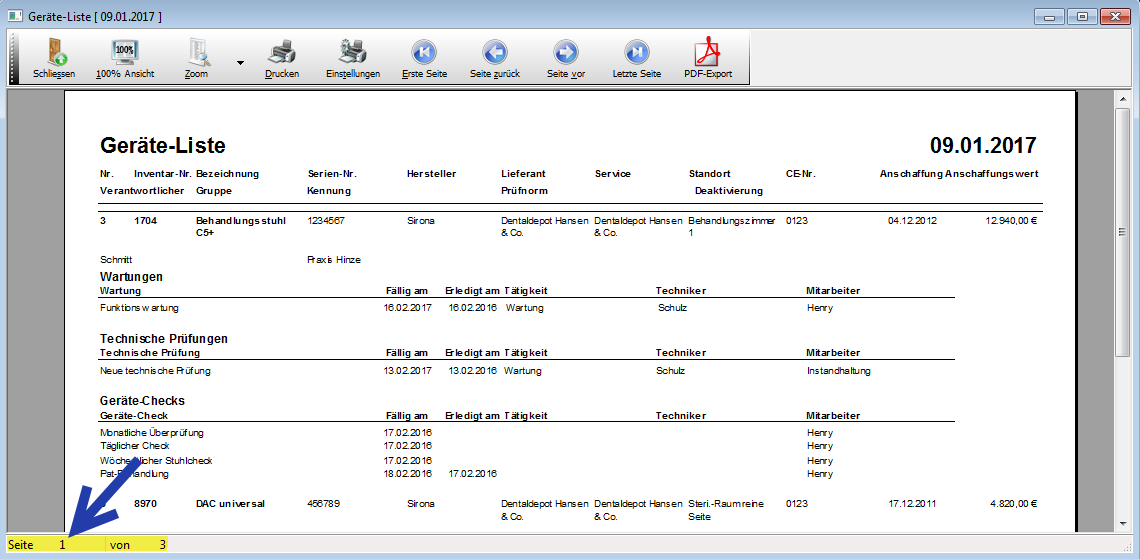Open the Zoom dropdown arrow
Image resolution: width=1140 pixels, height=559 pixels.
click(x=240, y=63)
